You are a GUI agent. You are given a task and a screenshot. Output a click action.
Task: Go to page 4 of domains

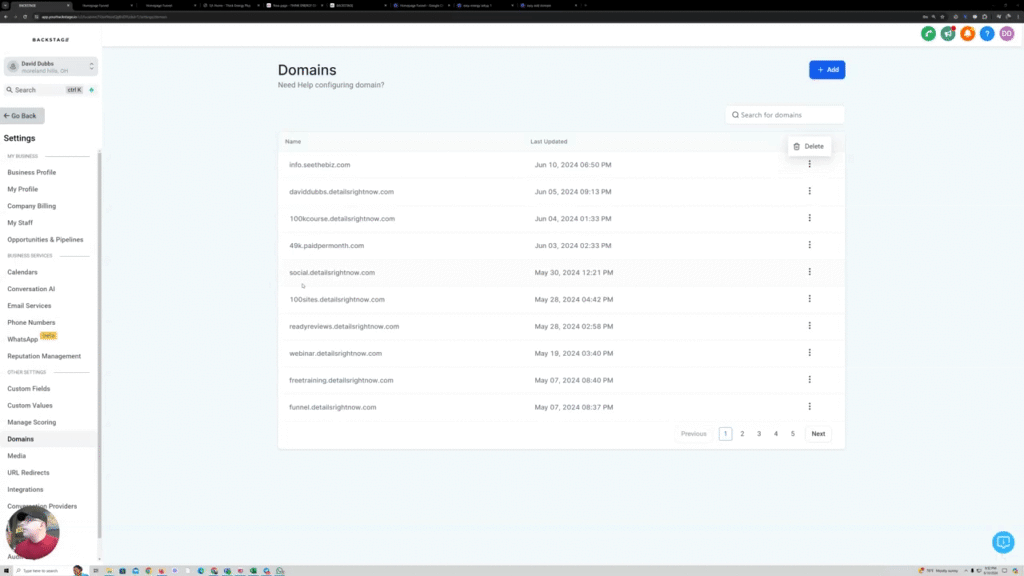click(x=776, y=434)
